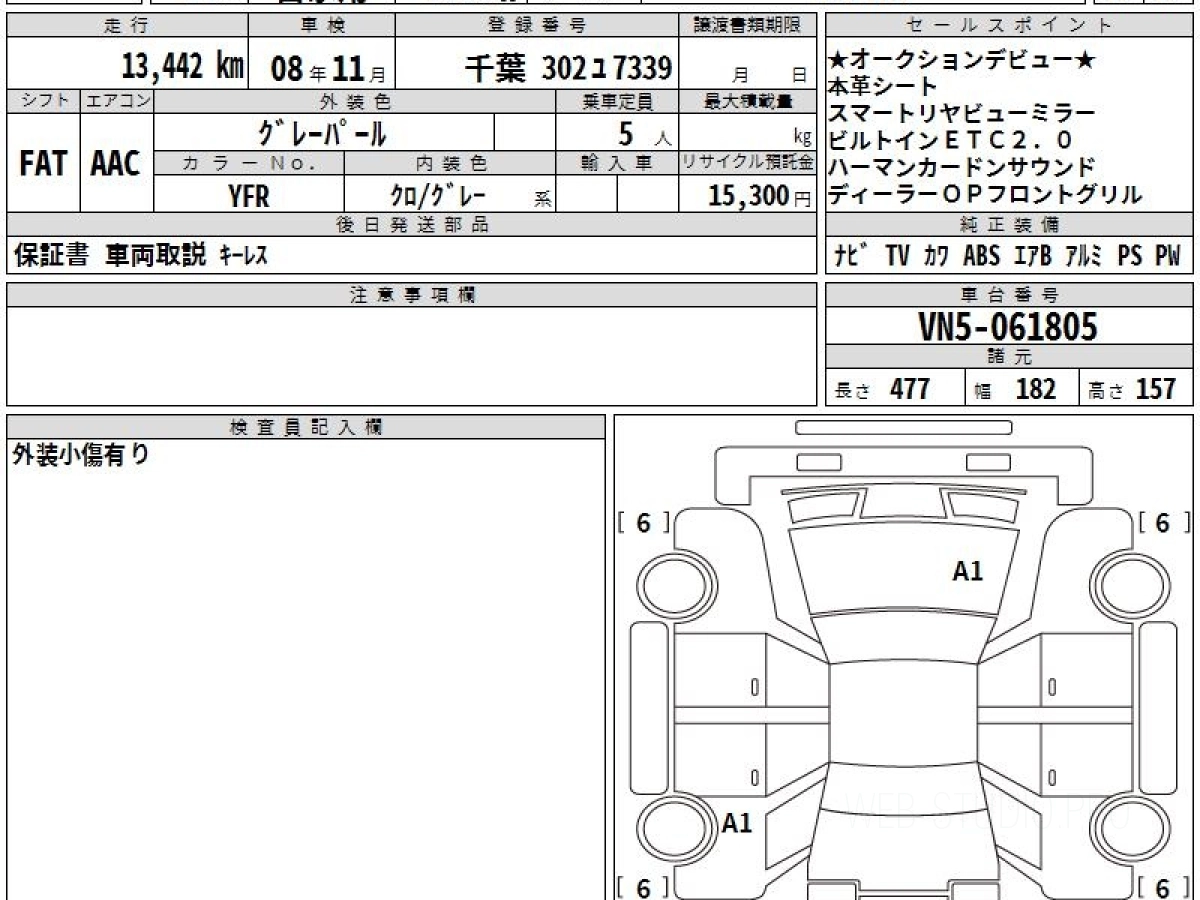The width and height of the screenshot is (1200, 900).
Task: Click the 外装色 header
Action: 355,101
